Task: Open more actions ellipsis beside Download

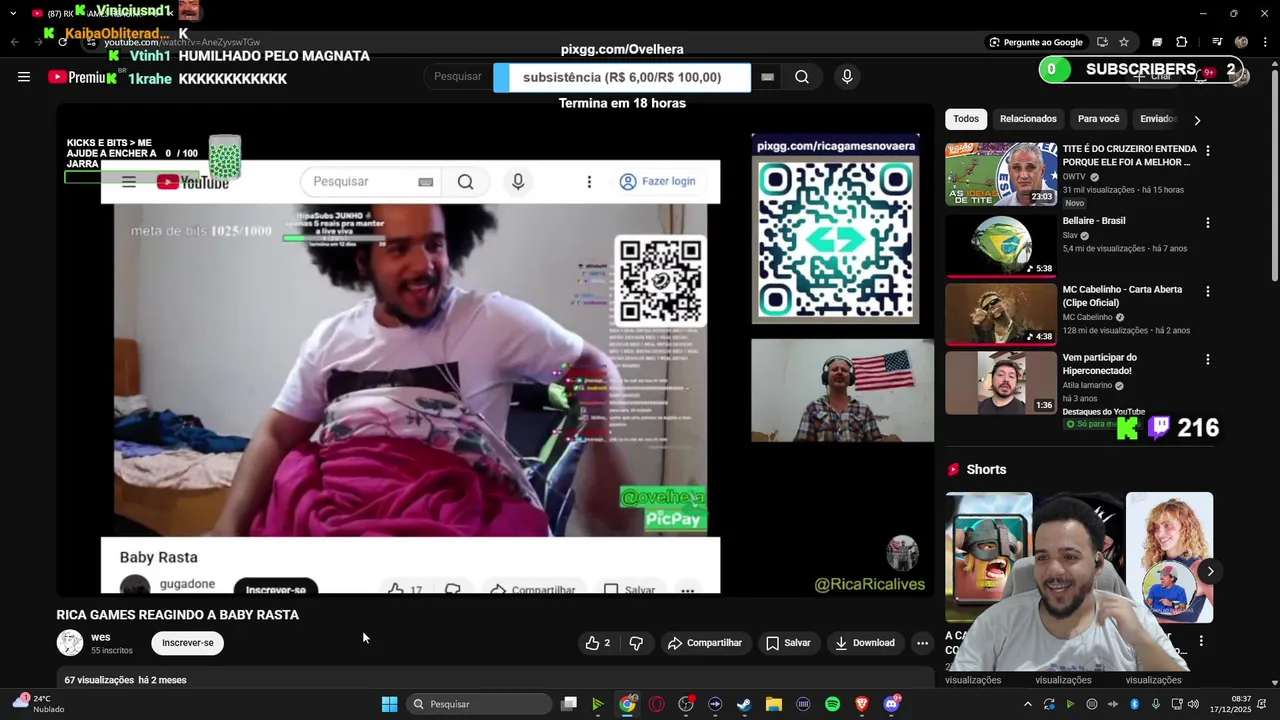Action: click(922, 643)
